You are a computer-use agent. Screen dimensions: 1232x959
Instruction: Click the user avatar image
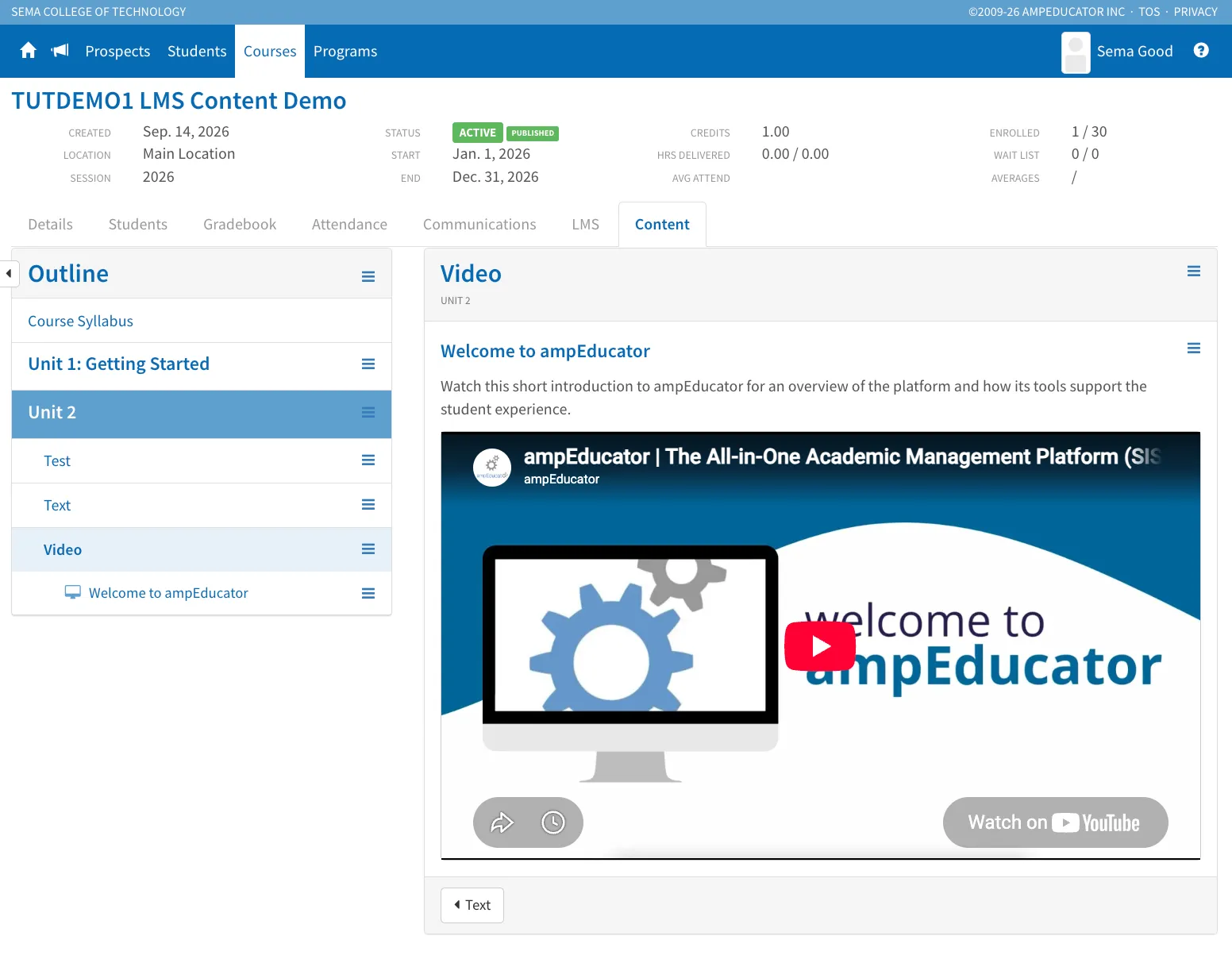1076,52
